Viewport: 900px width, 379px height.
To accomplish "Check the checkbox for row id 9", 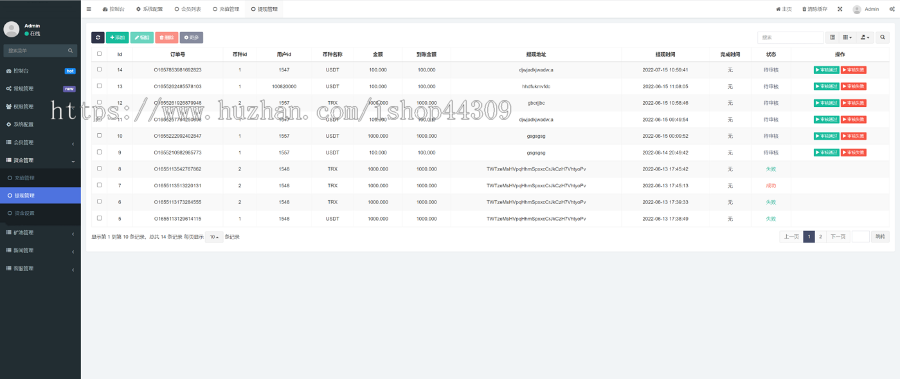I will pos(99,152).
